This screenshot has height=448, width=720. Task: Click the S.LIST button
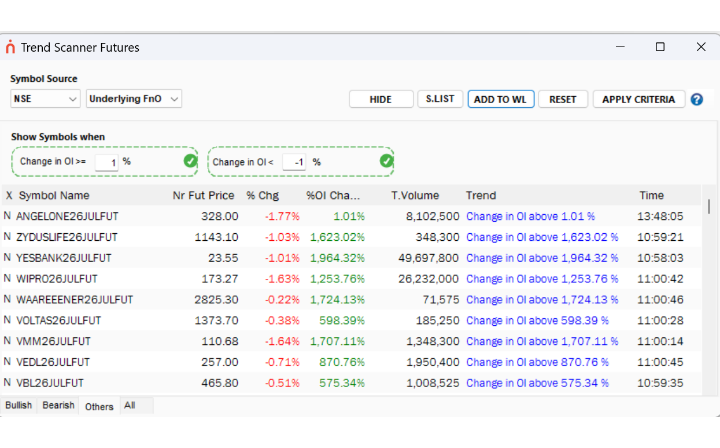440,99
